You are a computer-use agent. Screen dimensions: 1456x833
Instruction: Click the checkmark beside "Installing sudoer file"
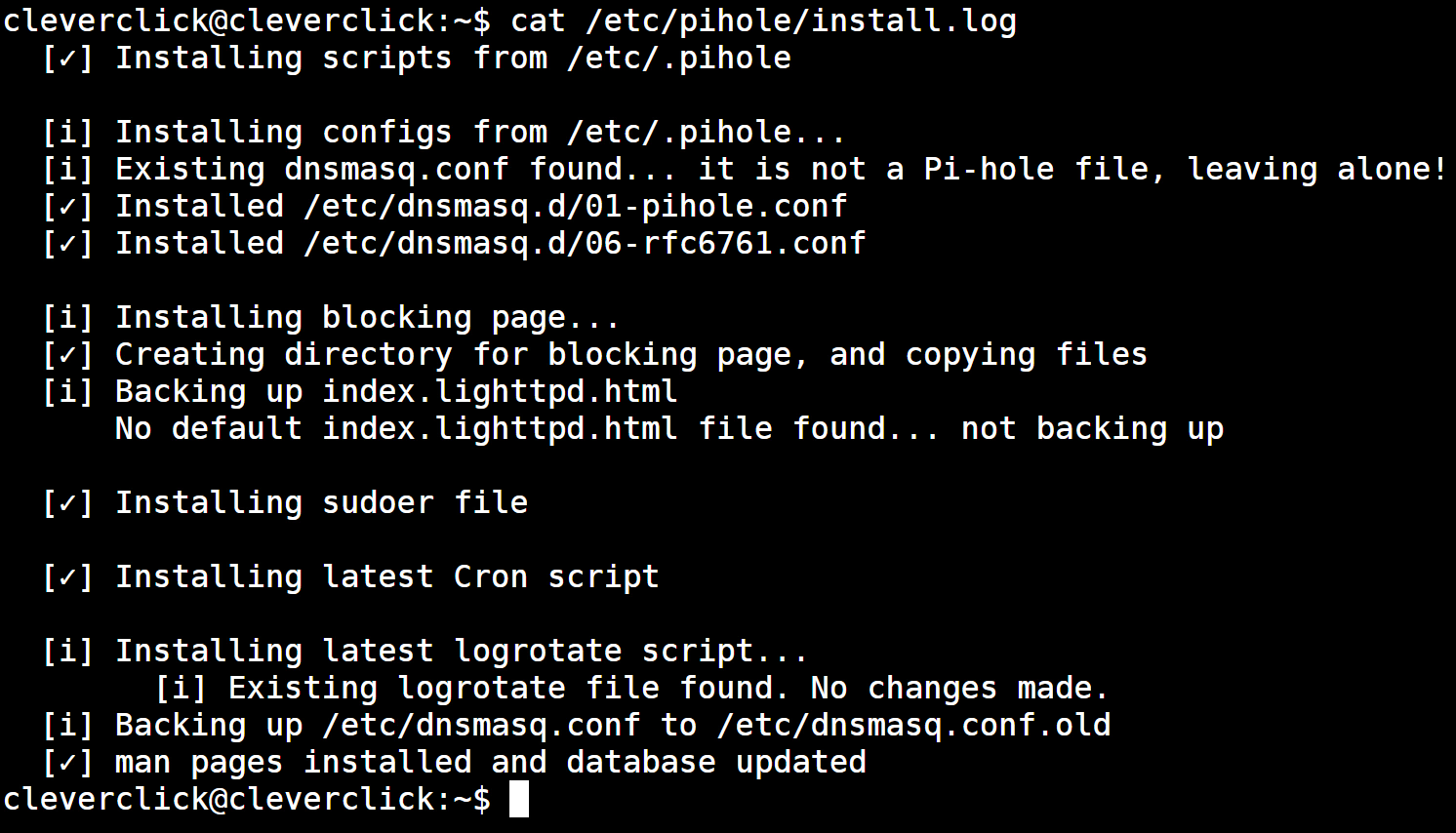[67, 503]
